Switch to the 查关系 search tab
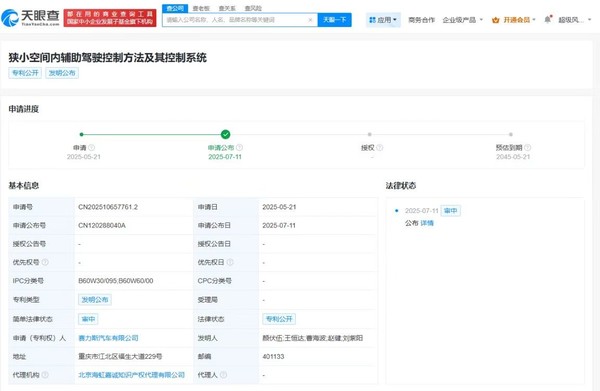 pyautogui.click(x=227, y=8)
